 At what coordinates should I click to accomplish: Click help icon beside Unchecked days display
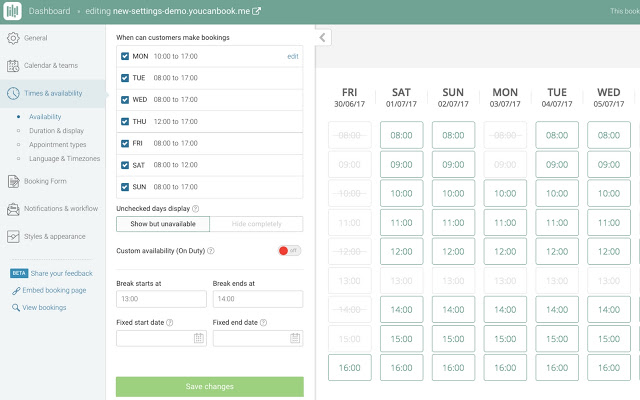[x=194, y=208]
